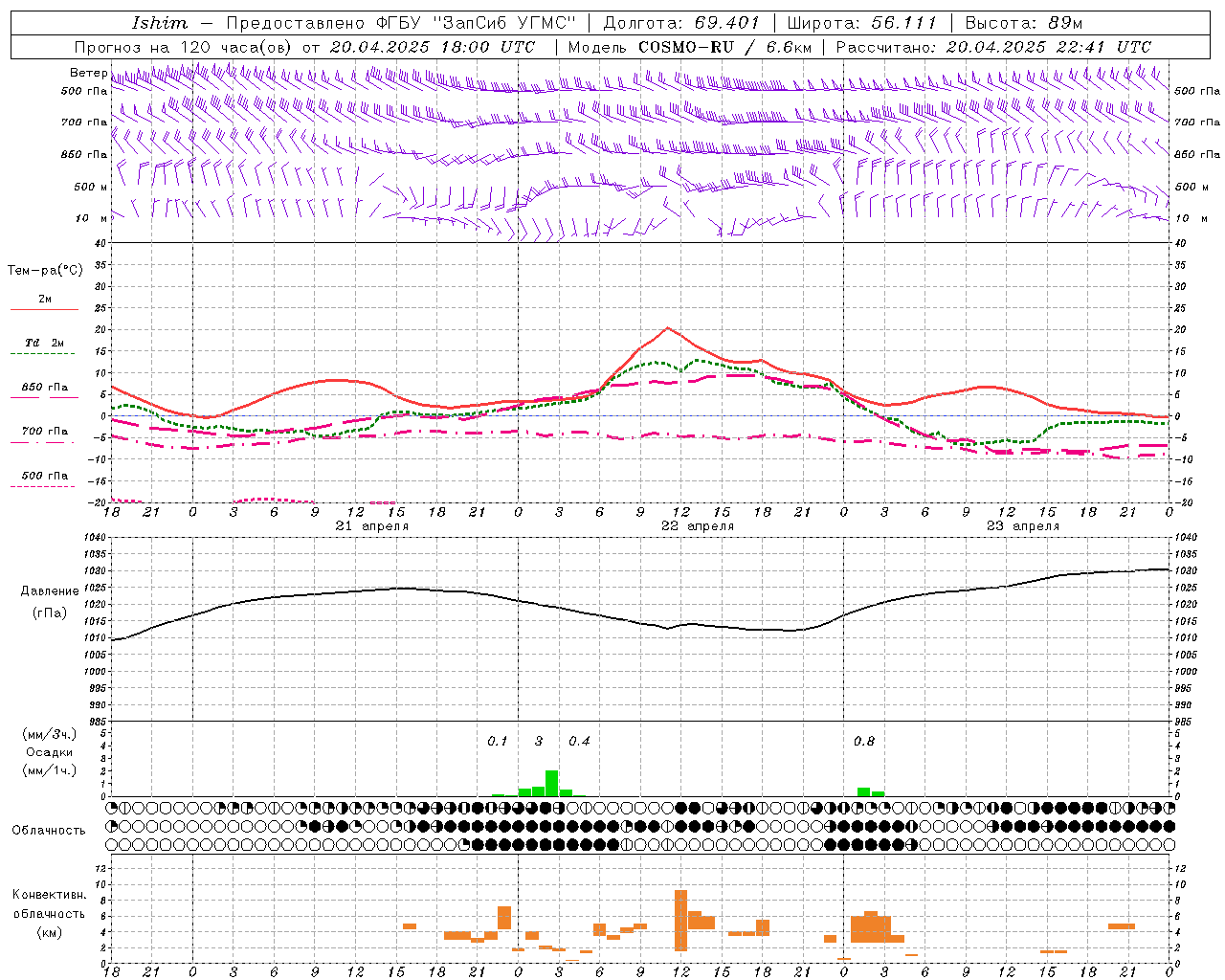Click the red 2м temperature peak near 20°C
This screenshot has height=980, width=1225.
(x=668, y=328)
